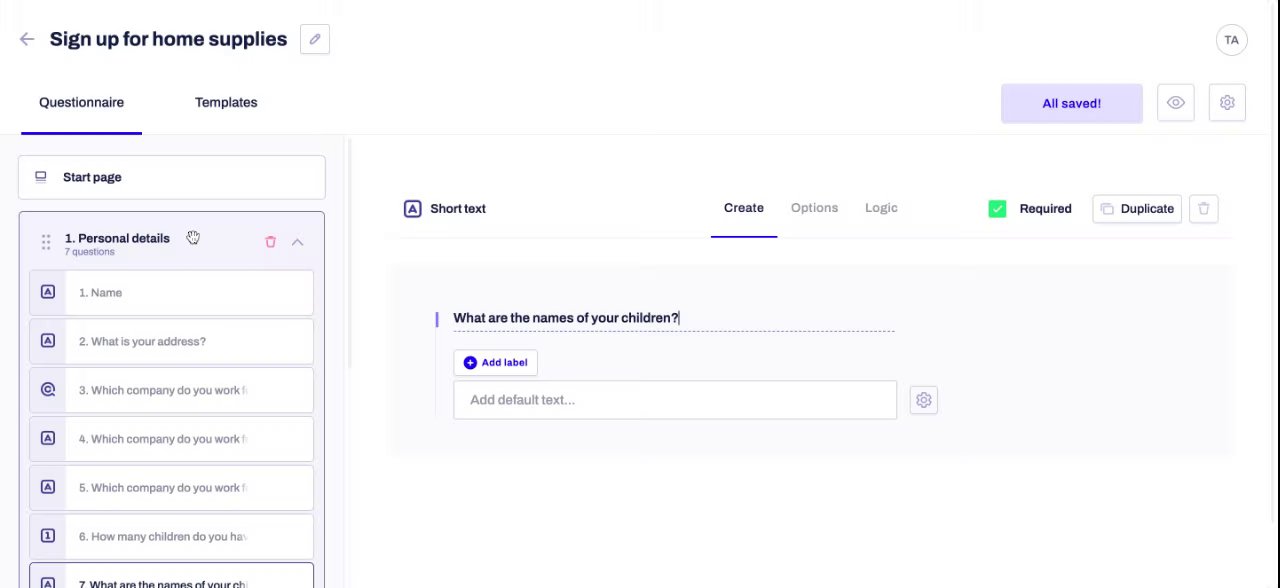
Task: Open default text field settings gear
Action: [x=924, y=400]
